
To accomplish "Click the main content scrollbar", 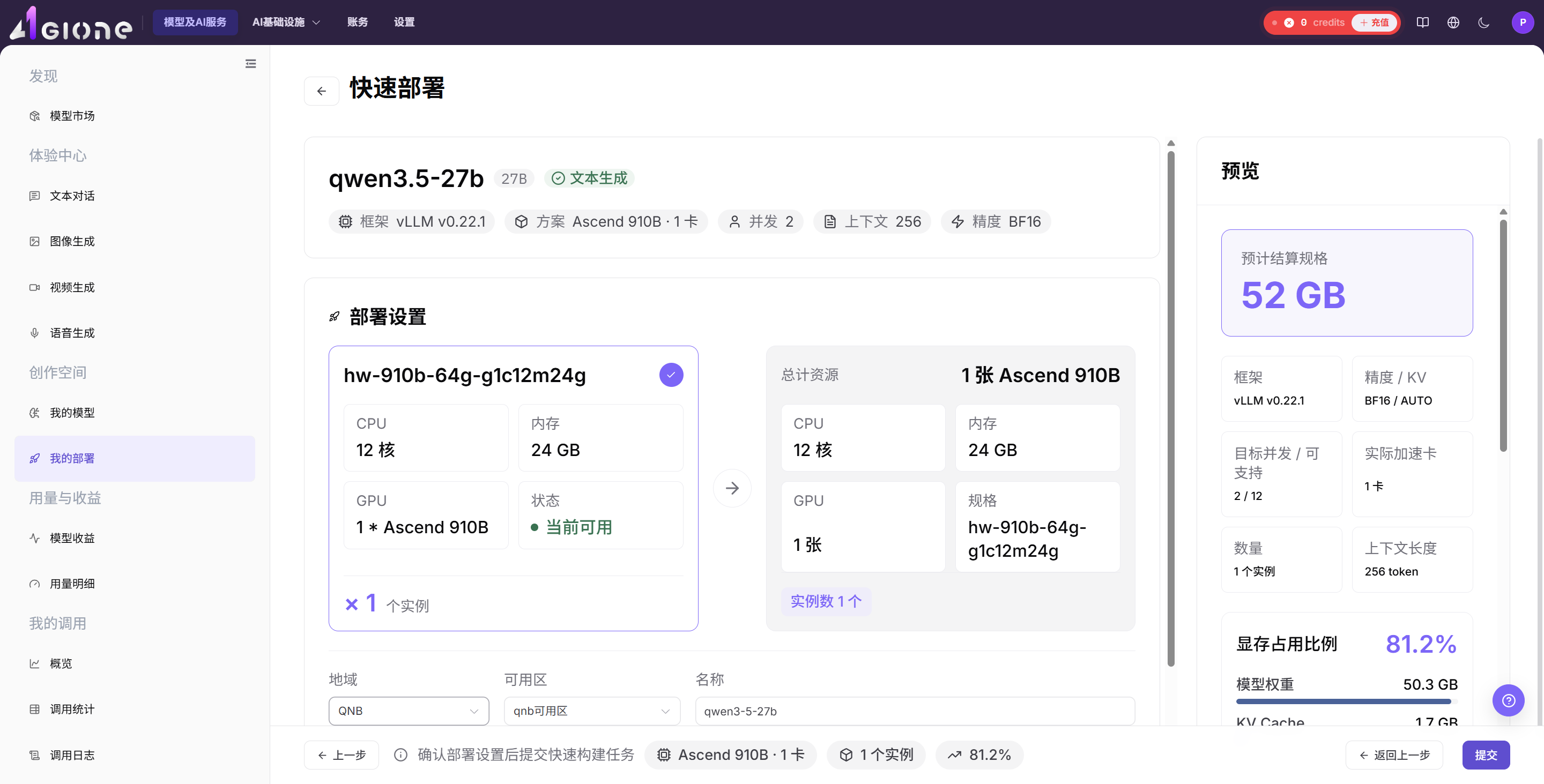I will click(1171, 408).
